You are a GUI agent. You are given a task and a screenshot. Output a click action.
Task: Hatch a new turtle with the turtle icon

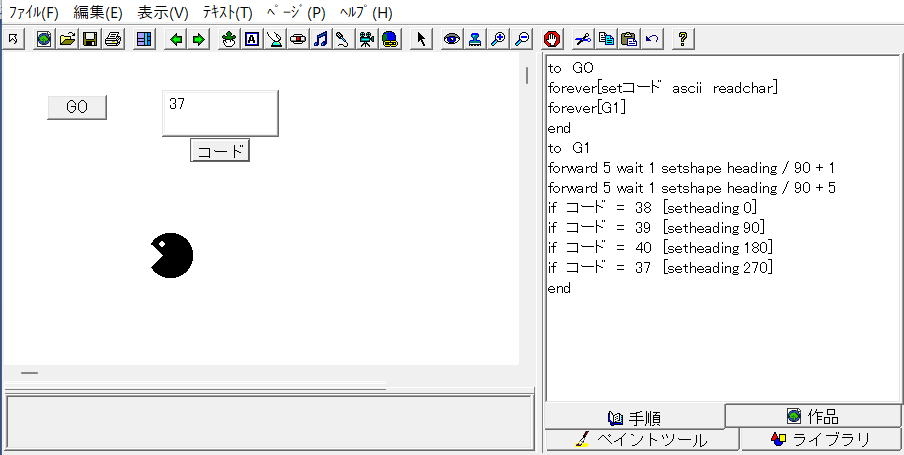(229, 39)
